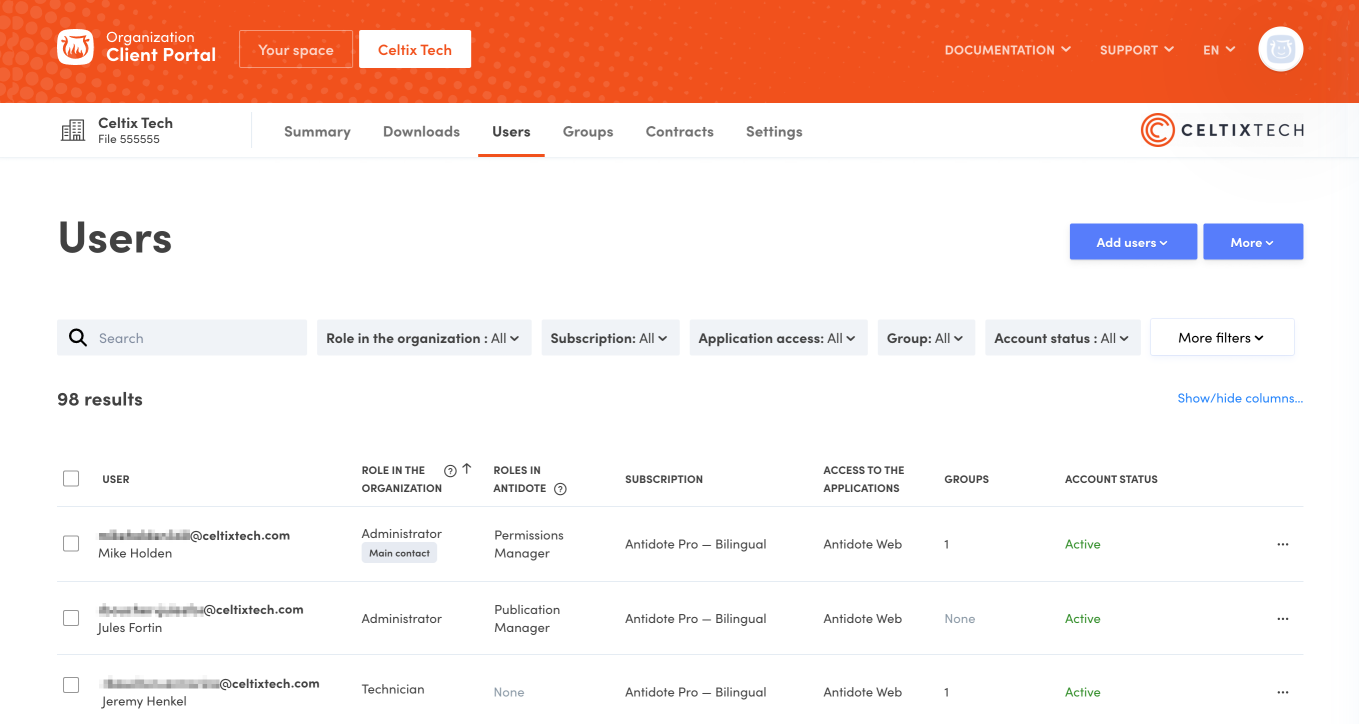Click the Antidote flame logo icon
The height and width of the screenshot is (724, 1359).
[75, 48]
